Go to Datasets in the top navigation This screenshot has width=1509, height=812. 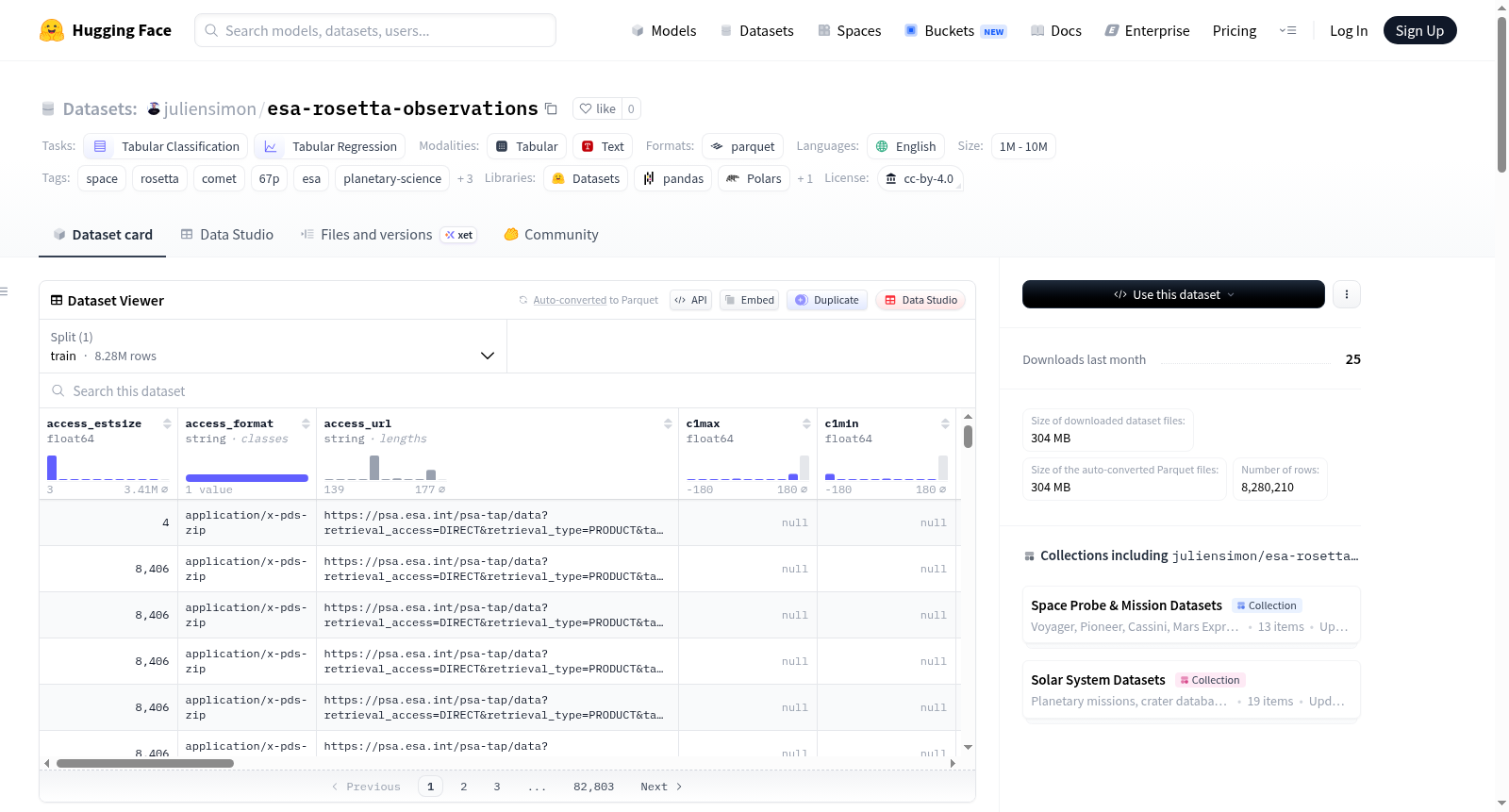point(756,30)
